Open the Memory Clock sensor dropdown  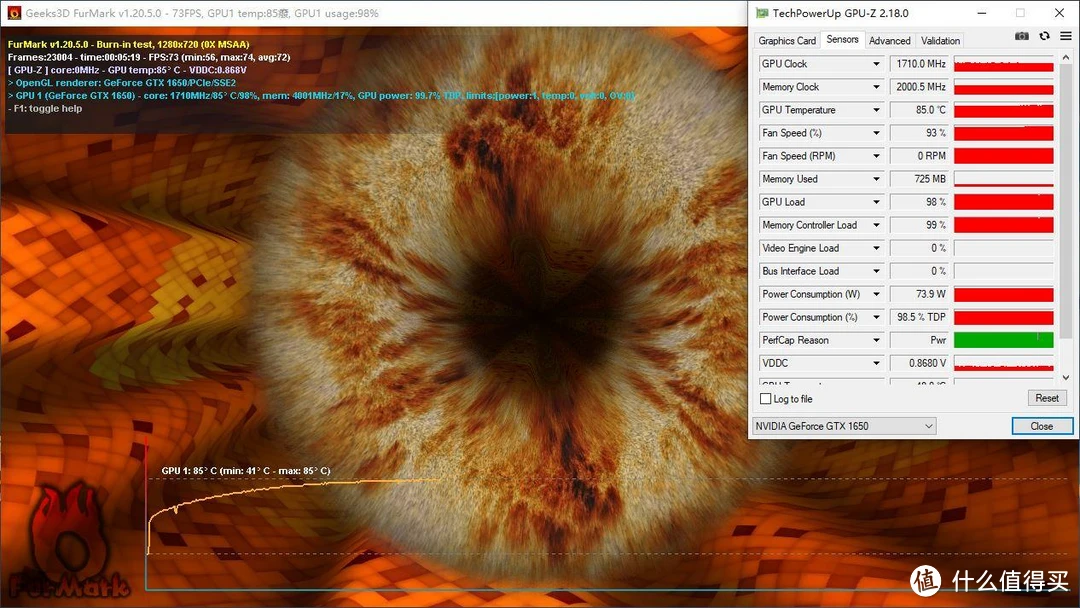pyautogui.click(x=876, y=87)
